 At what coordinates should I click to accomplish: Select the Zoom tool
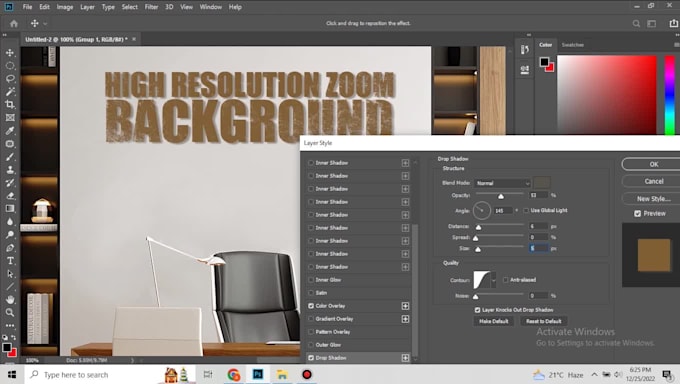coord(10,312)
